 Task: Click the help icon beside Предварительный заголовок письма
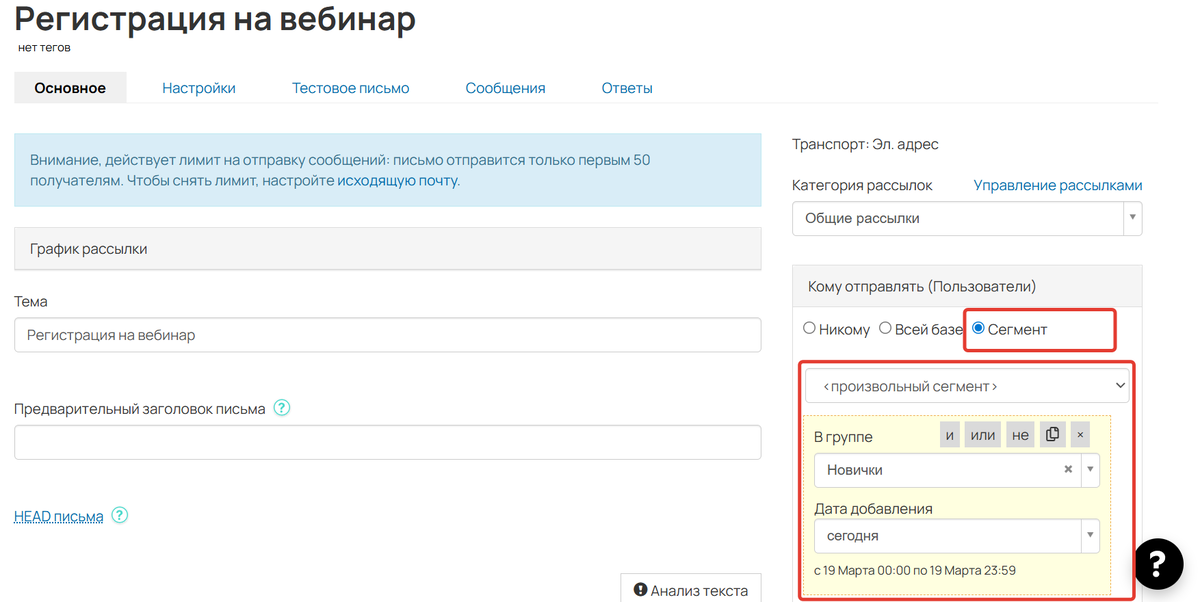click(281, 408)
